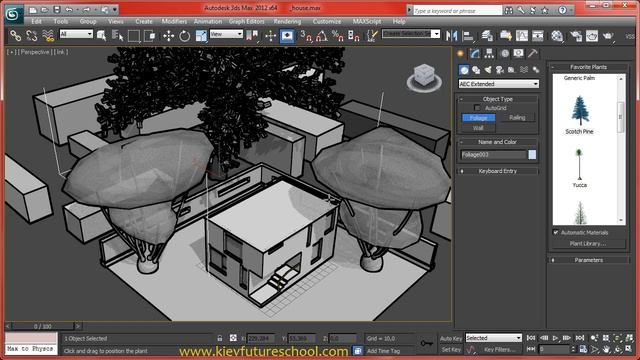The width and height of the screenshot is (640, 360).
Task: Expand the Keyboard Entry rollout
Action: coord(498,171)
